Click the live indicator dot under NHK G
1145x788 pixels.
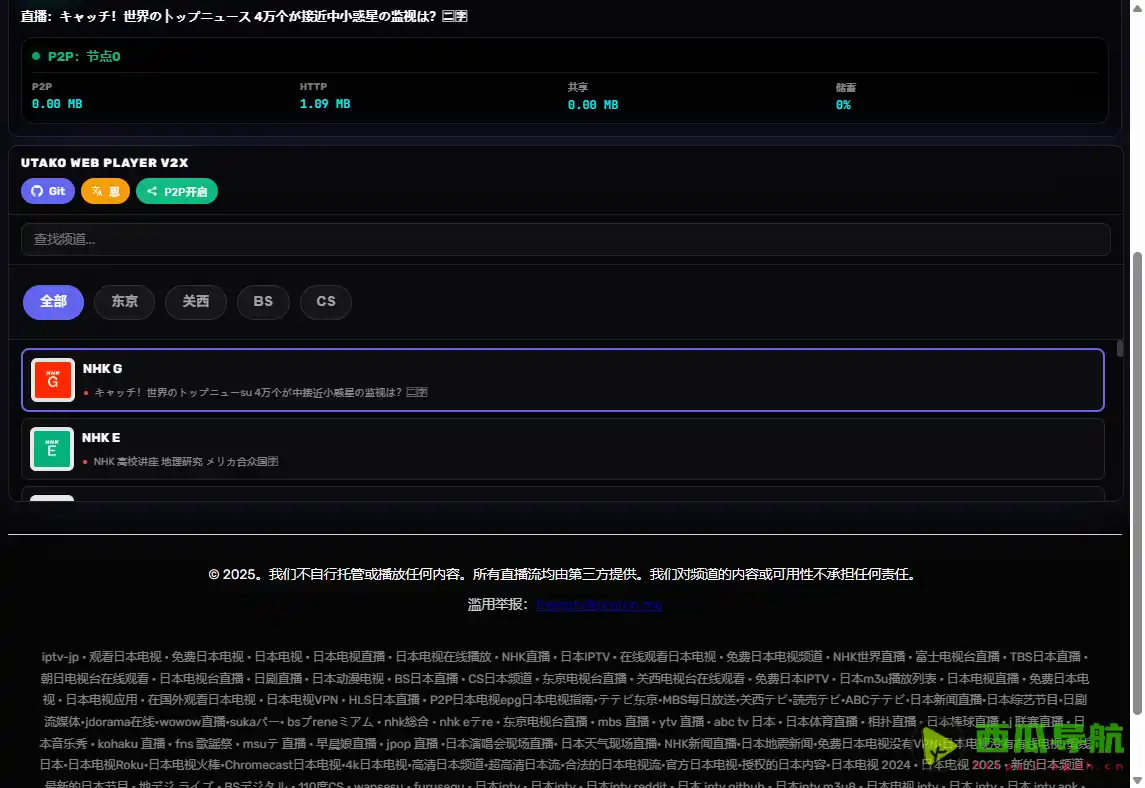[x=85, y=392]
